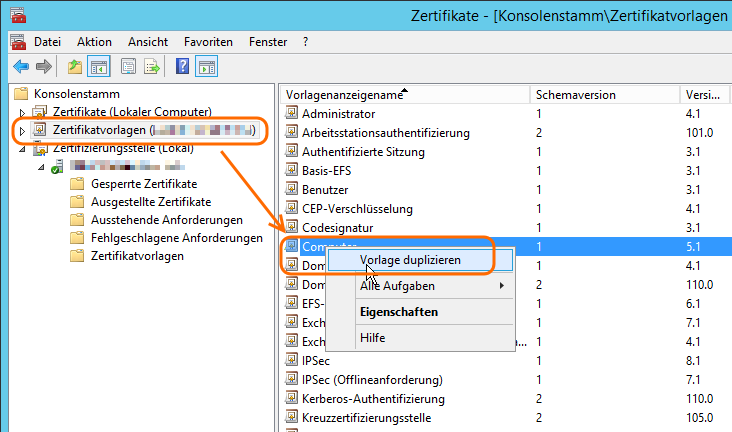
Task: Collapse the Zertifizierungsstelle (Lokal) node
Action: [22, 150]
